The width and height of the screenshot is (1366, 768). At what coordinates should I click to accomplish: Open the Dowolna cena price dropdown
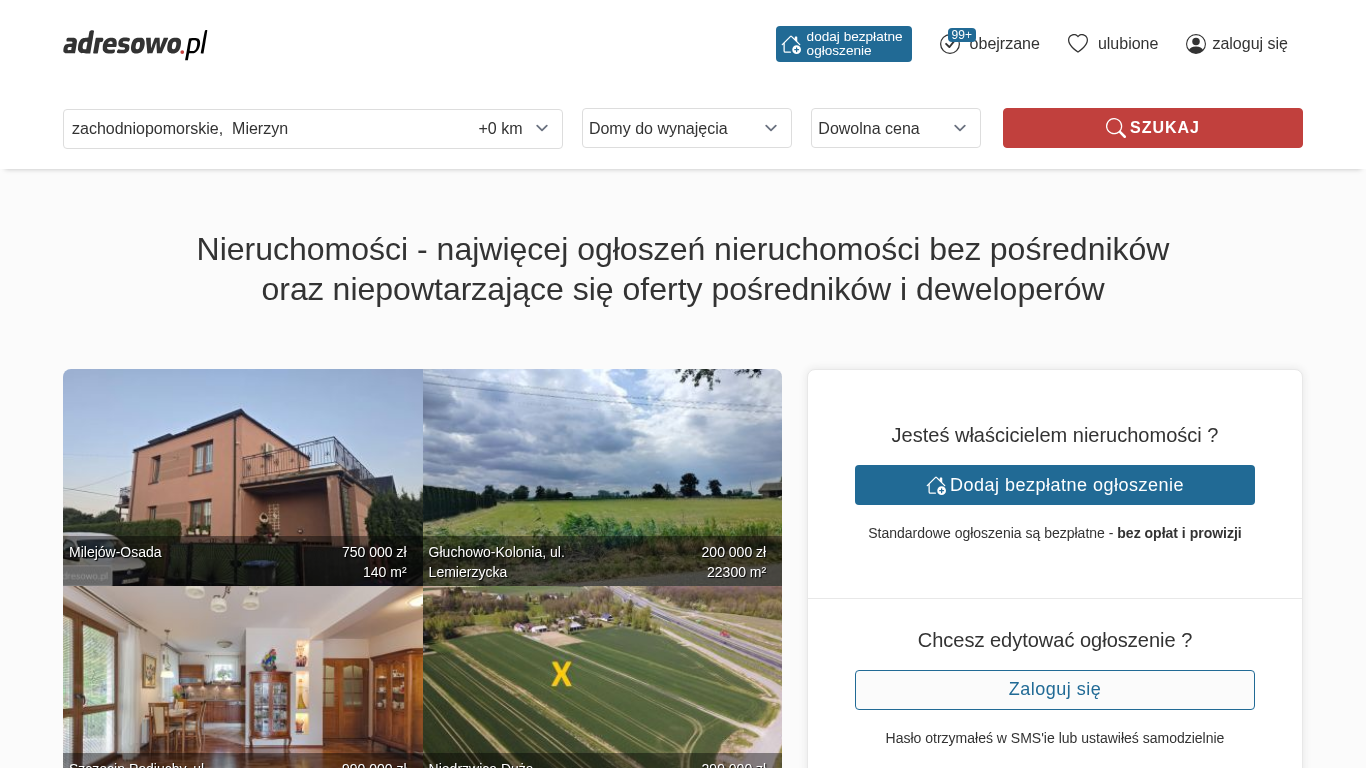895,128
